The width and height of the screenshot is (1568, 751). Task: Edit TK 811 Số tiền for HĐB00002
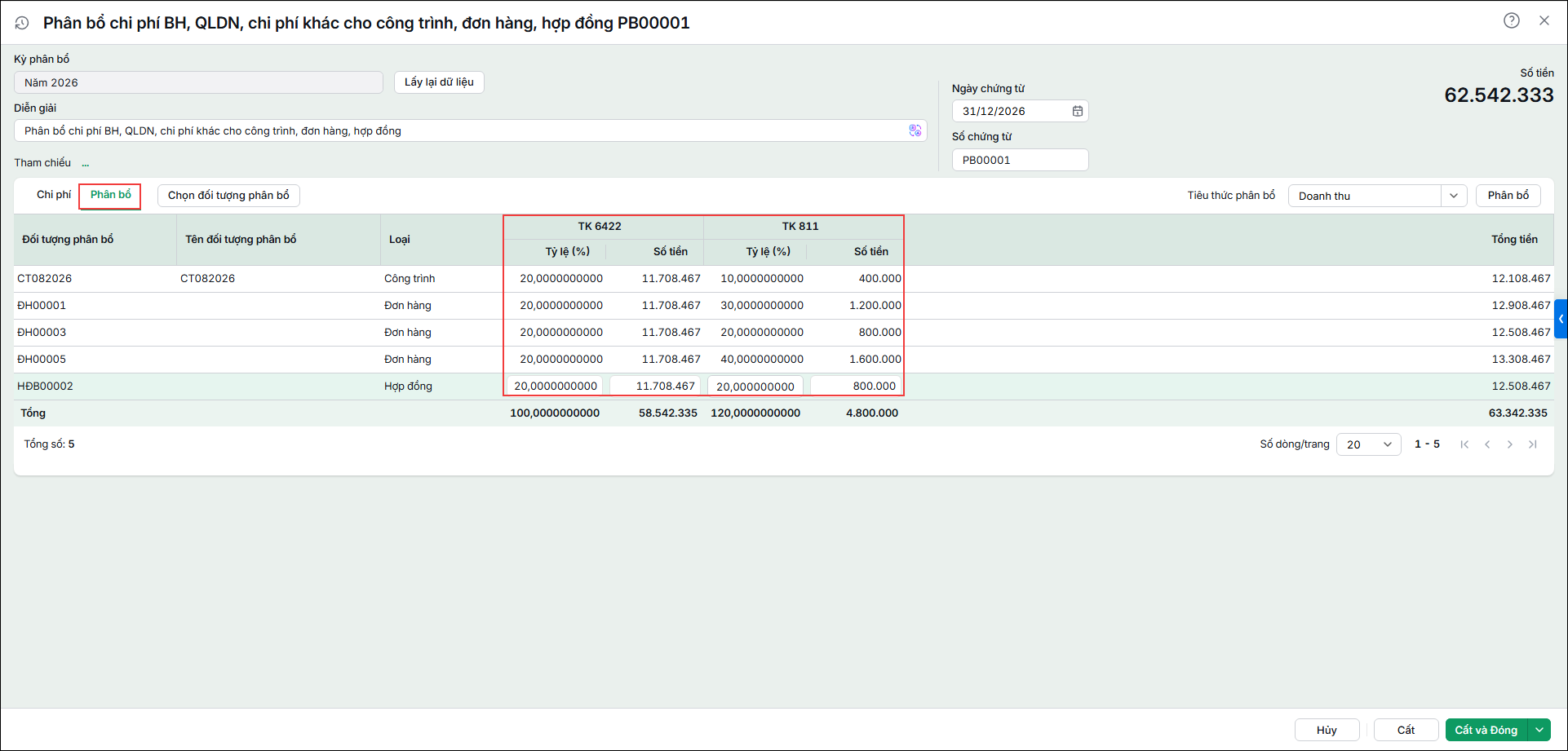[x=856, y=387]
